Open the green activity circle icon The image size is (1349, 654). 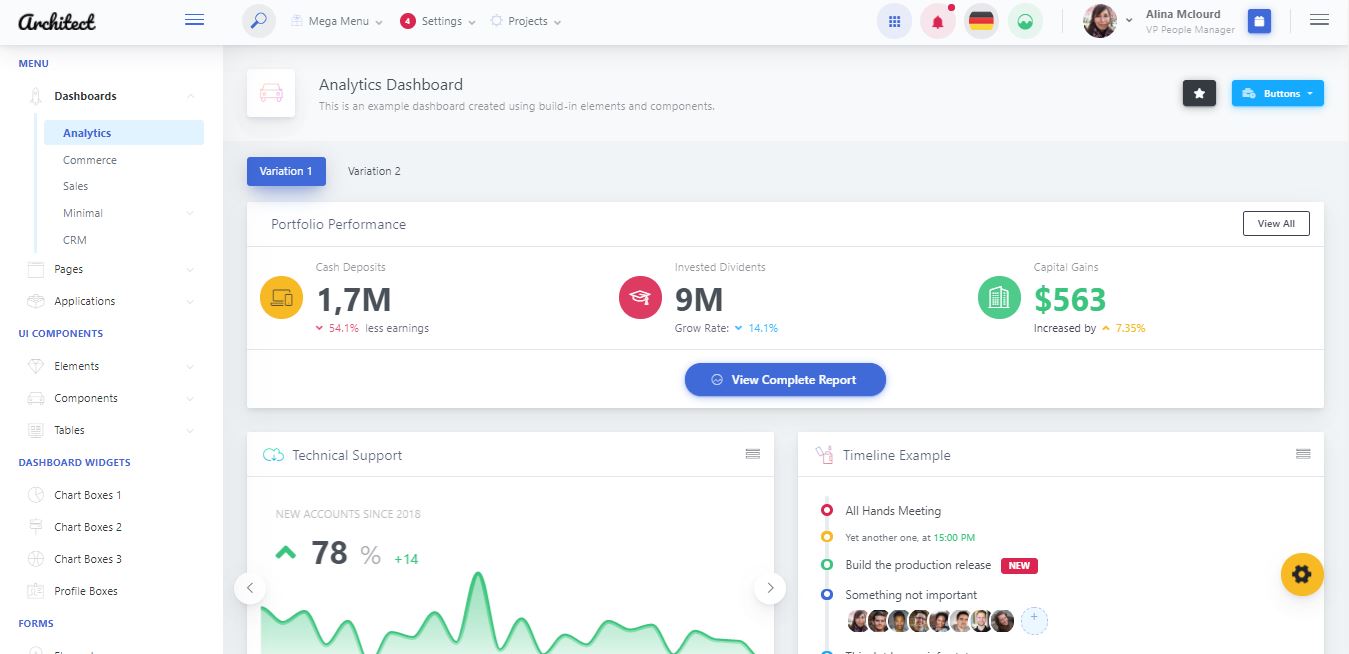click(1025, 21)
